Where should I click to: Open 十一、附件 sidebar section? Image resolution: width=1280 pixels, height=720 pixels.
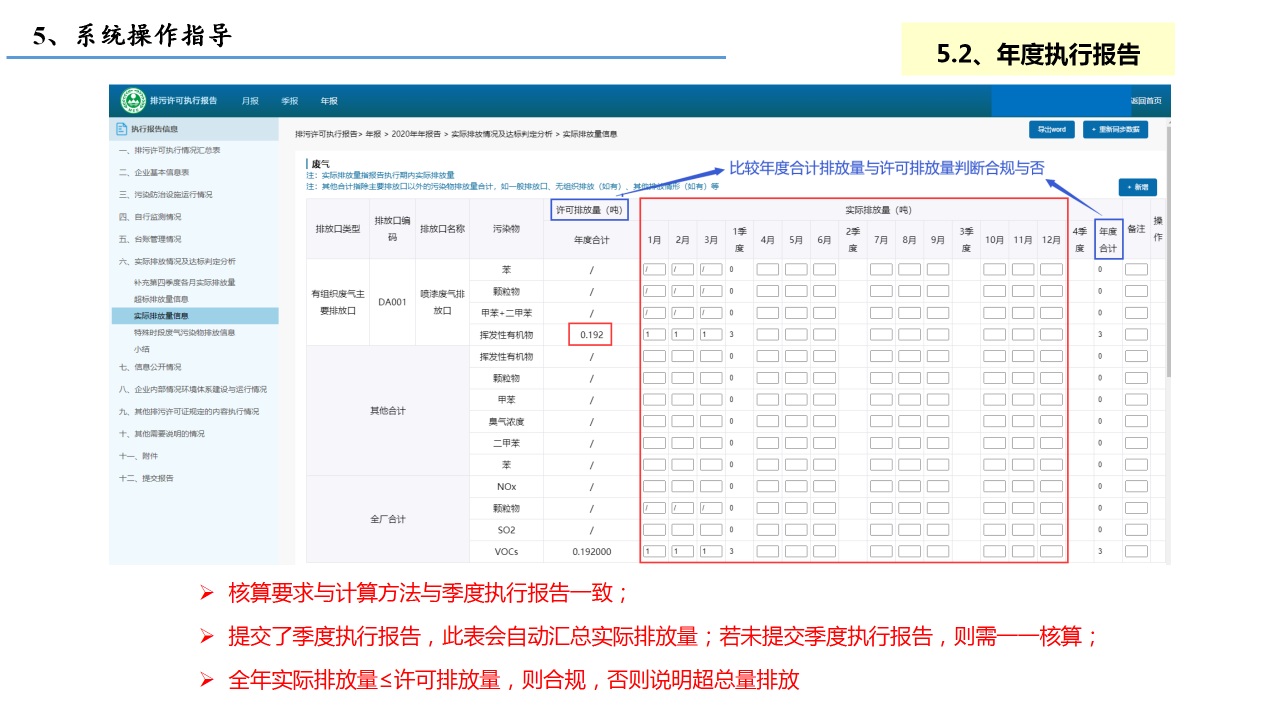coord(138,455)
